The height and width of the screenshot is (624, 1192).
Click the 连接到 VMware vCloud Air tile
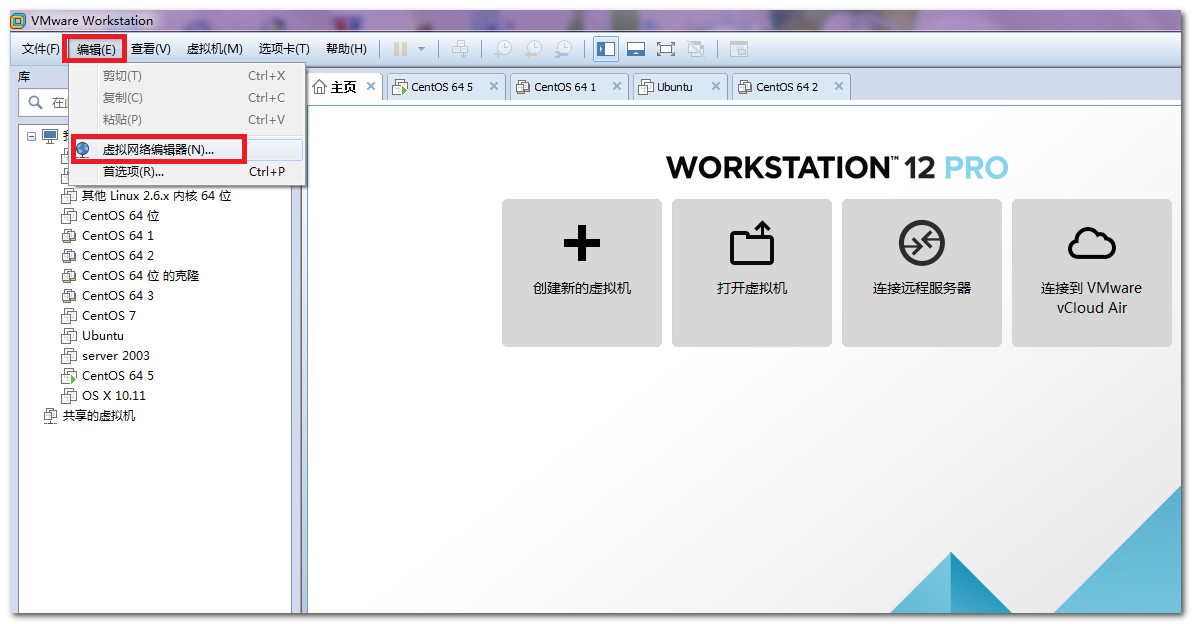coord(1092,273)
